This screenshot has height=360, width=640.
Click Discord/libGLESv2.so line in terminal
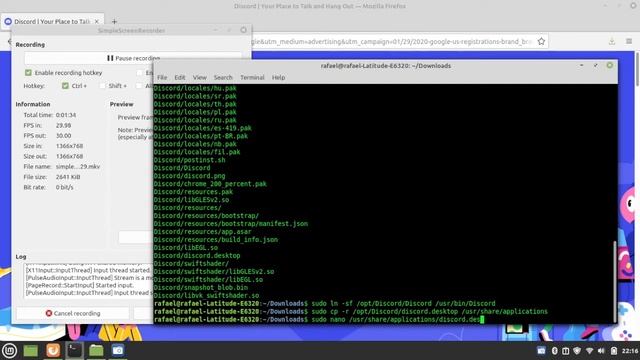click(191, 200)
